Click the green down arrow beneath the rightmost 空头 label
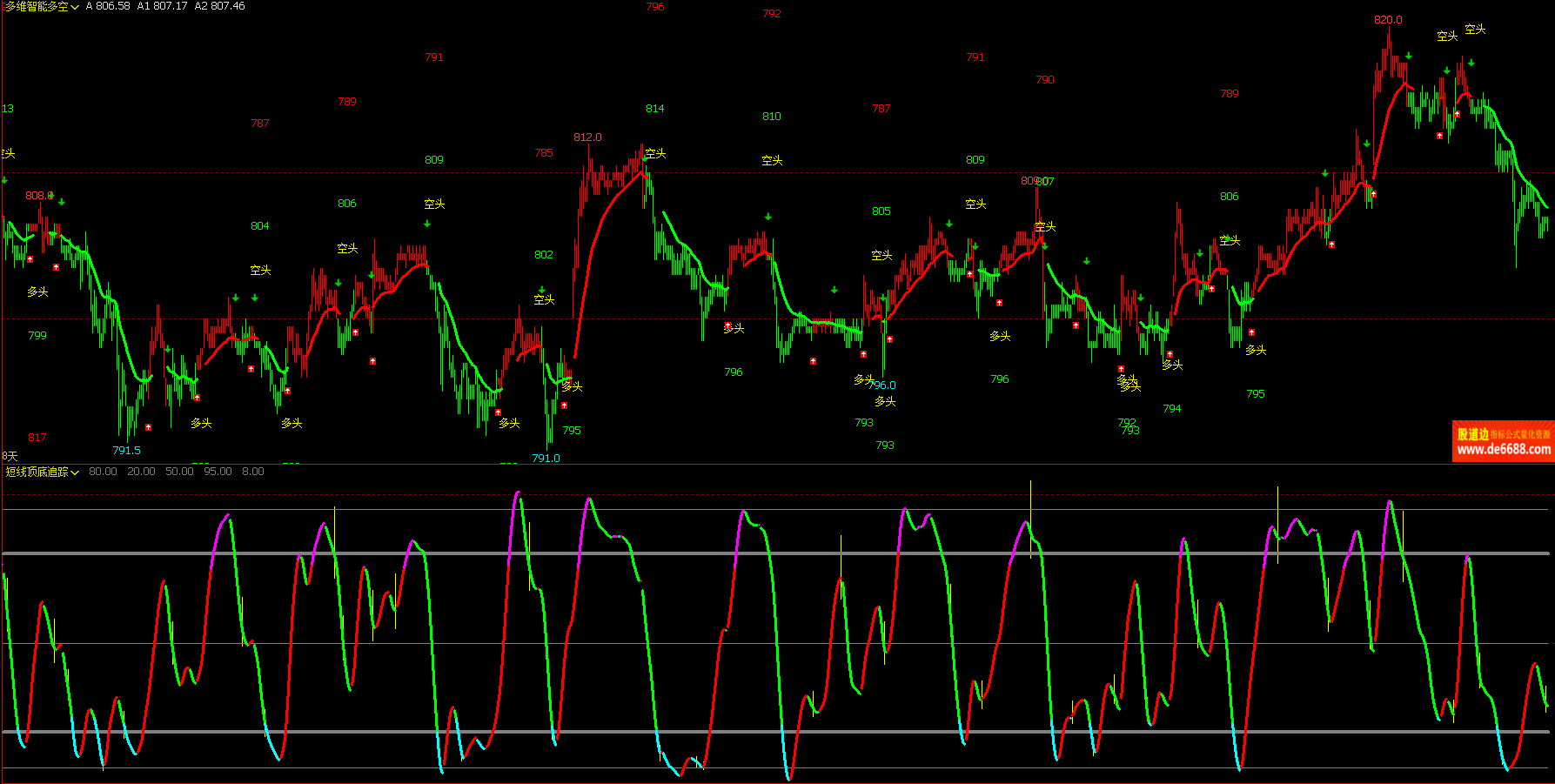Viewport: 1555px width, 784px height. (1471, 63)
